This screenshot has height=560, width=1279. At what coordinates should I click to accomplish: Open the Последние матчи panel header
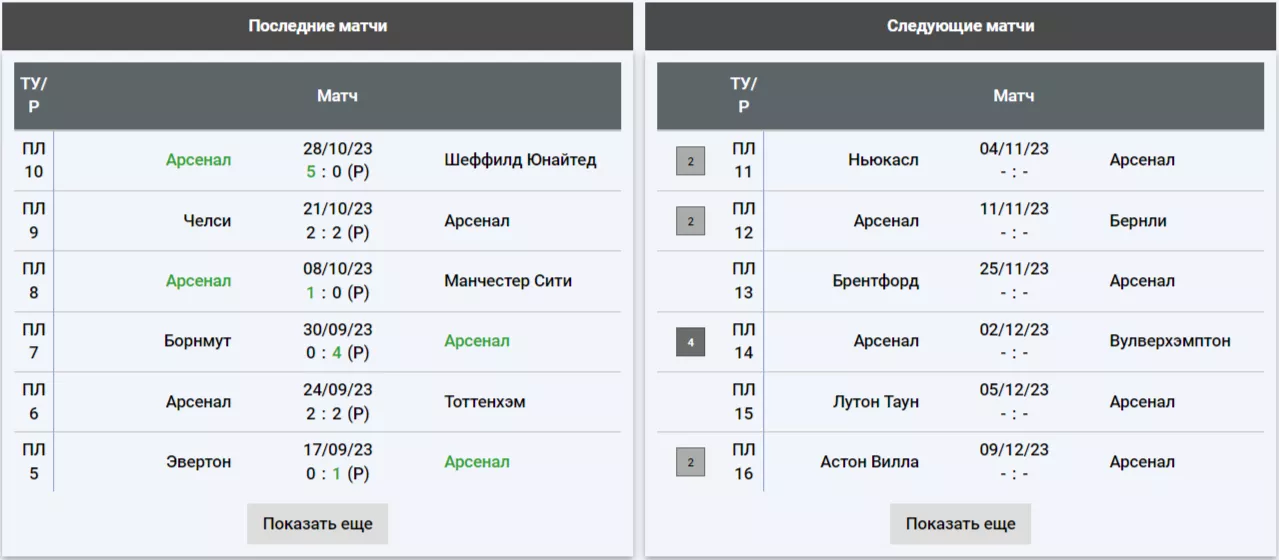317,26
